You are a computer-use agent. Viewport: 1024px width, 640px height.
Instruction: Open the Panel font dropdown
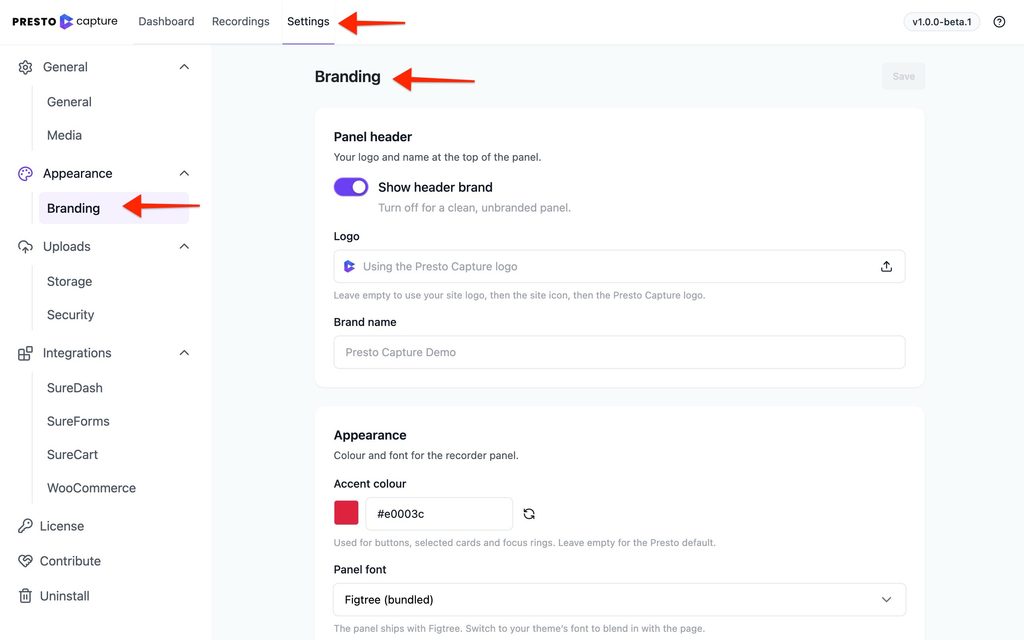pyautogui.click(x=619, y=600)
